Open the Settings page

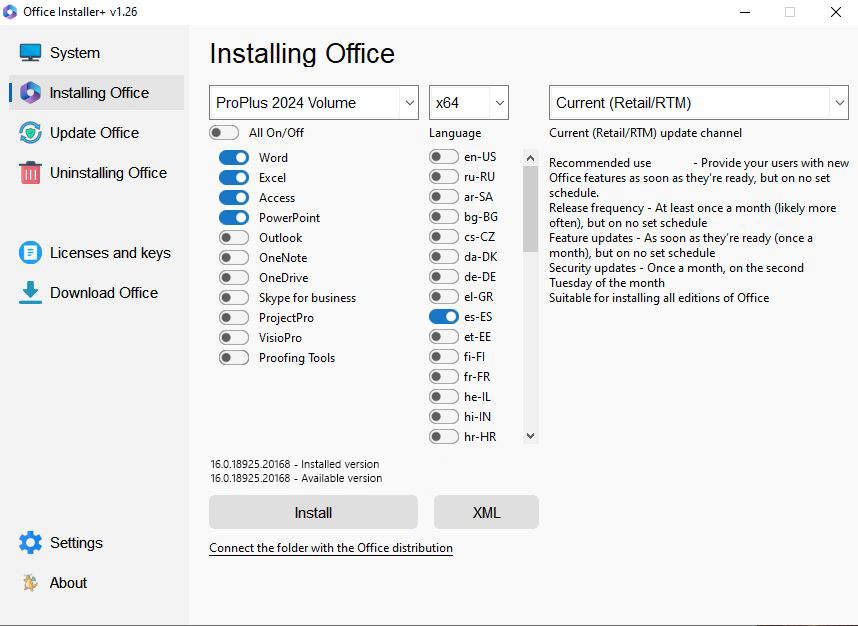click(x=96, y=542)
